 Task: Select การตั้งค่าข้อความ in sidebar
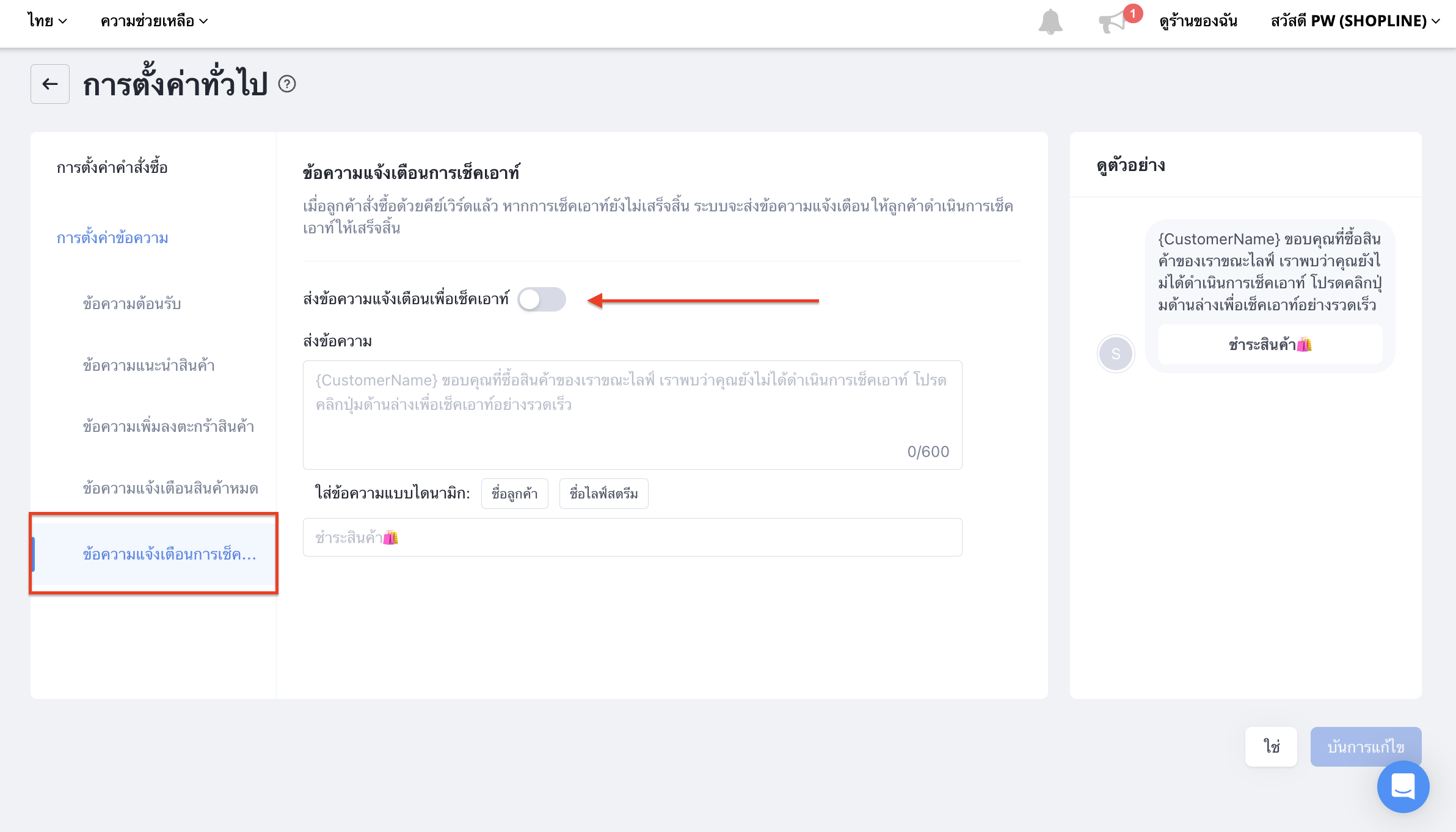point(112,238)
